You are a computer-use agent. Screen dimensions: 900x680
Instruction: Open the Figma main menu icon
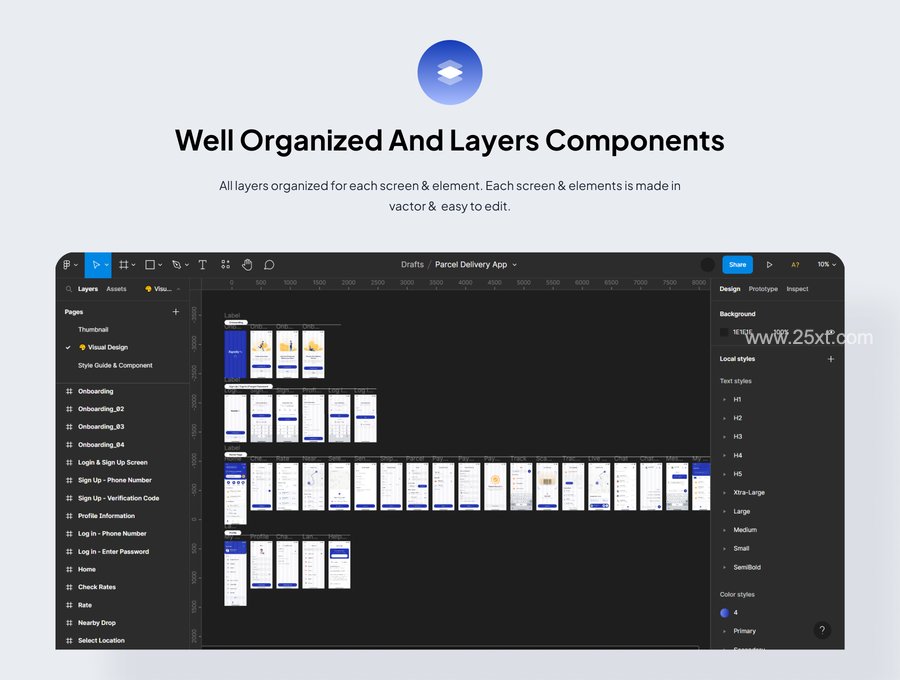(68, 265)
